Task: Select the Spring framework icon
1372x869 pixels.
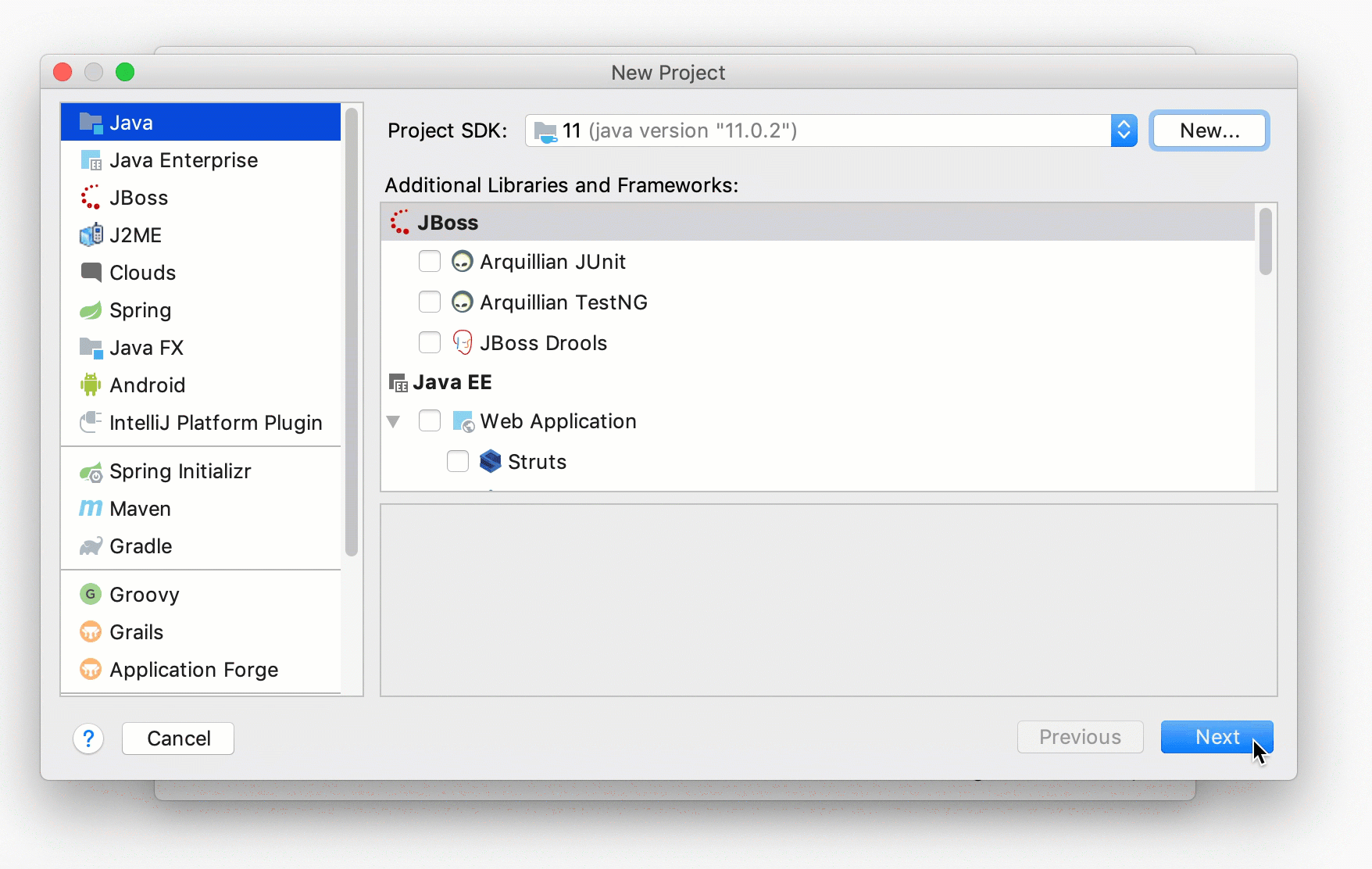Action: (x=91, y=310)
